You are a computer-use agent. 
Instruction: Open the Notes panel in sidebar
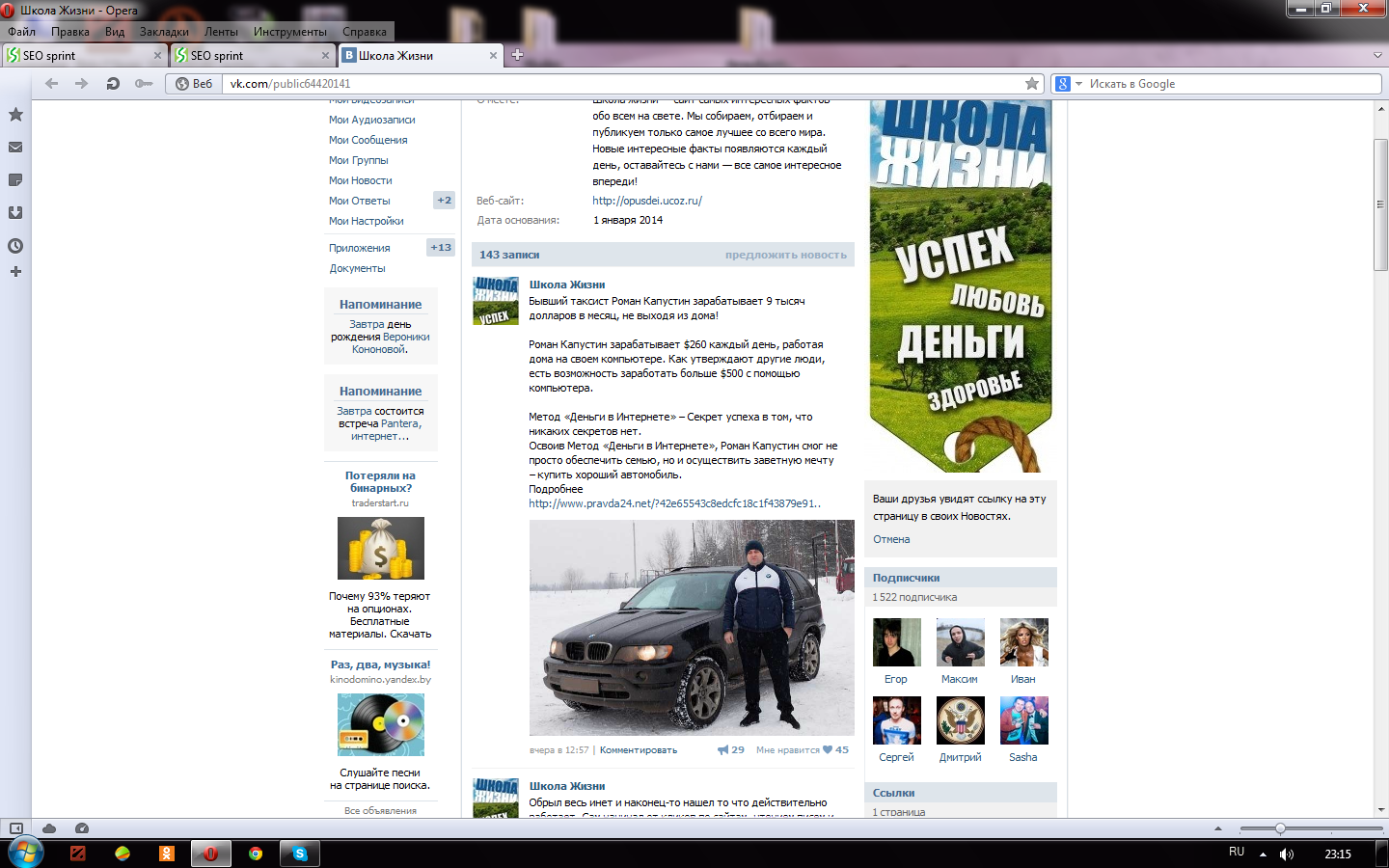point(15,180)
